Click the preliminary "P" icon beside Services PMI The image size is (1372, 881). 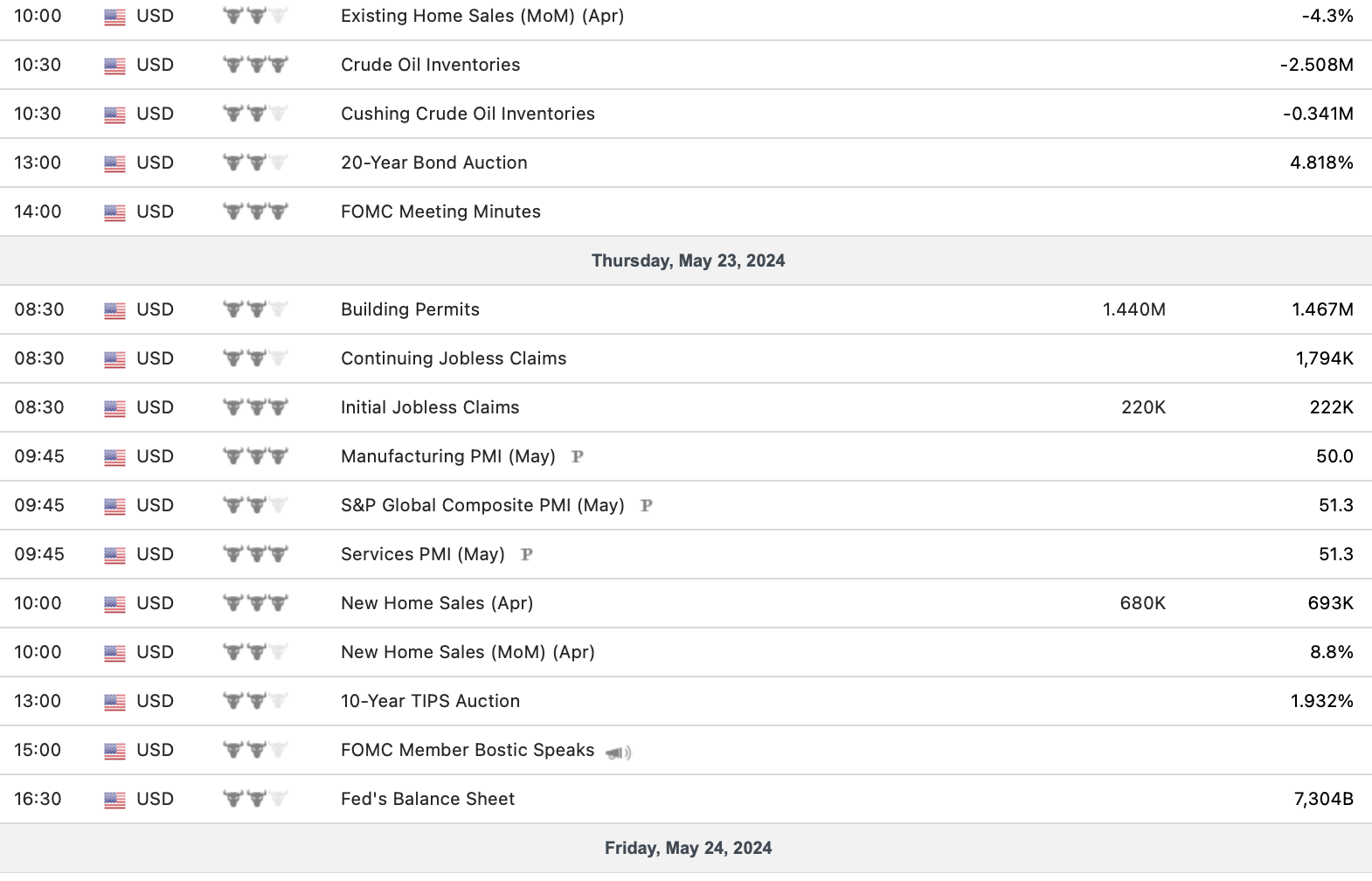526,554
